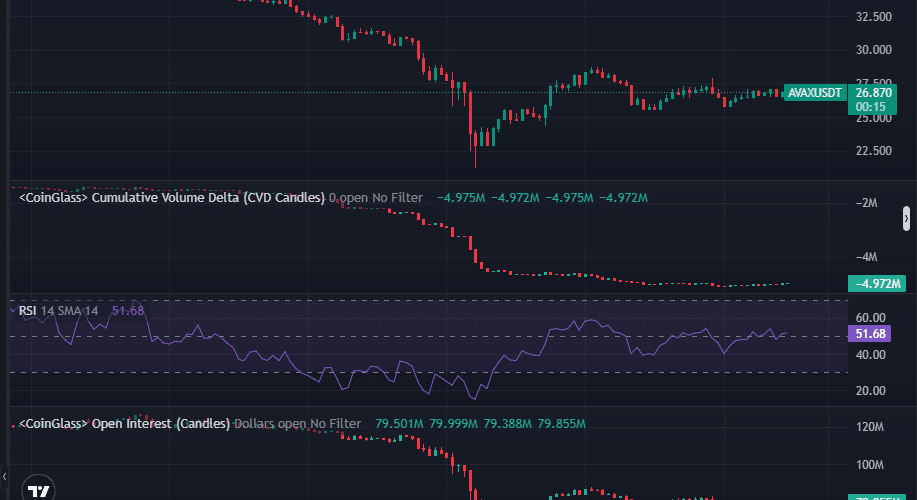
Task: Select the Cumulative Volume Delta indicator title
Action: [172, 198]
